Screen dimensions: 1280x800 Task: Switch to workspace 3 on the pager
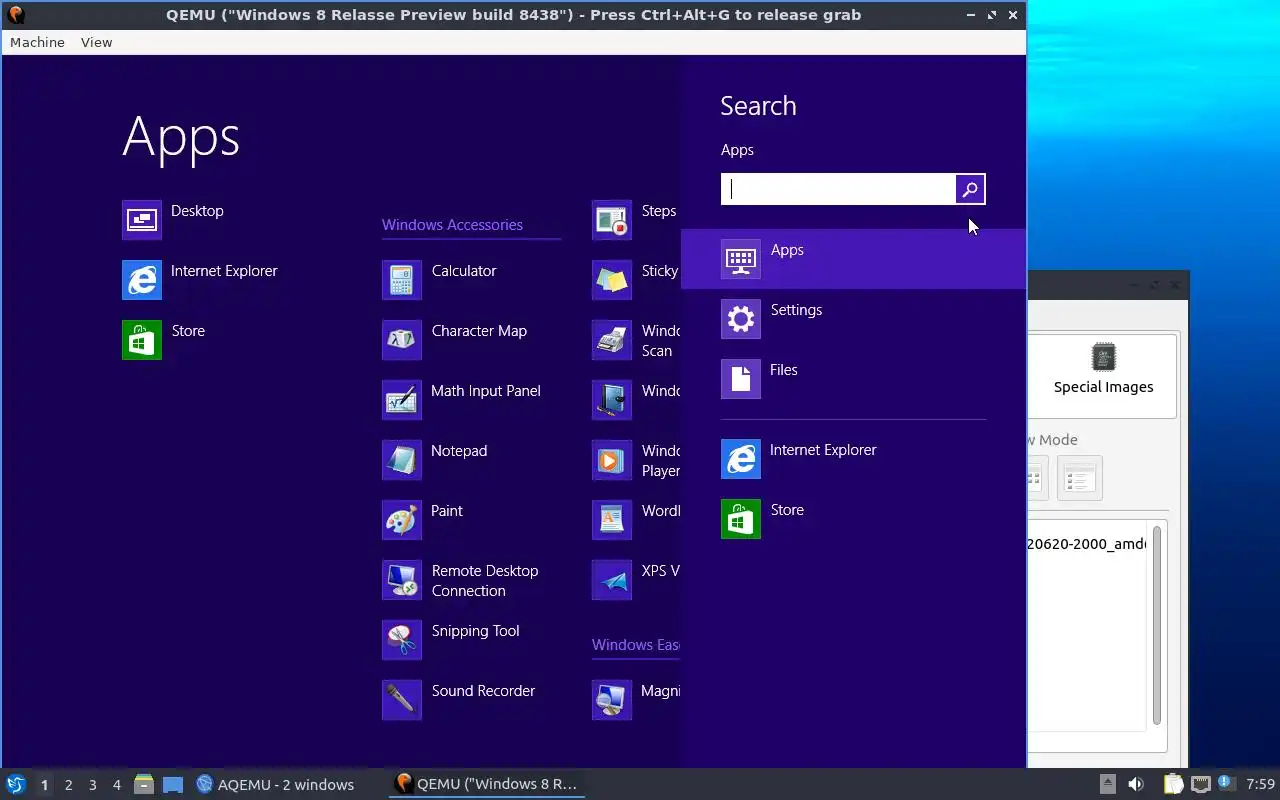pos(92,785)
